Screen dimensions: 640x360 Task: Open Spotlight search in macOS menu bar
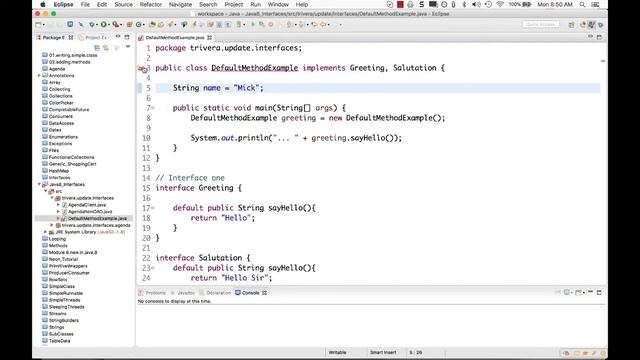coord(582,4)
